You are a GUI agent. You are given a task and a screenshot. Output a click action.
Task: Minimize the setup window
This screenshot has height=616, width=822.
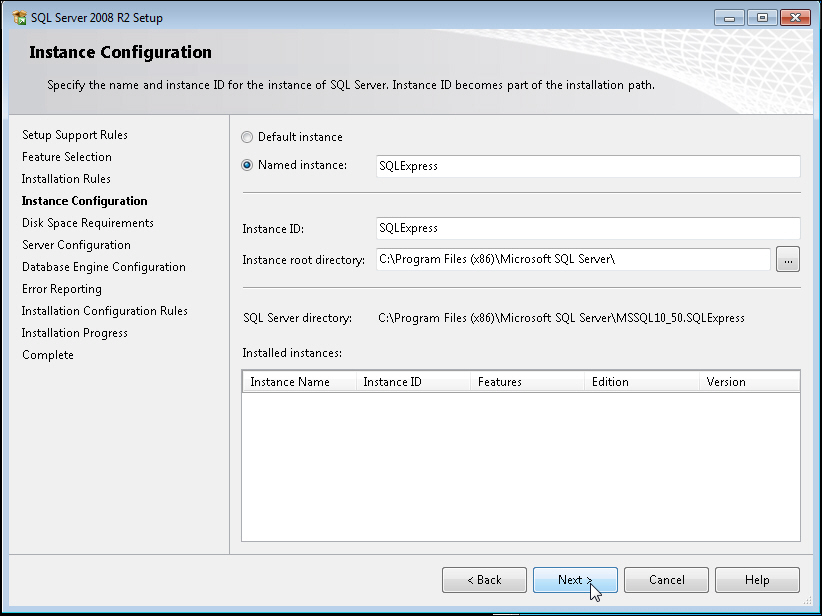tap(729, 18)
